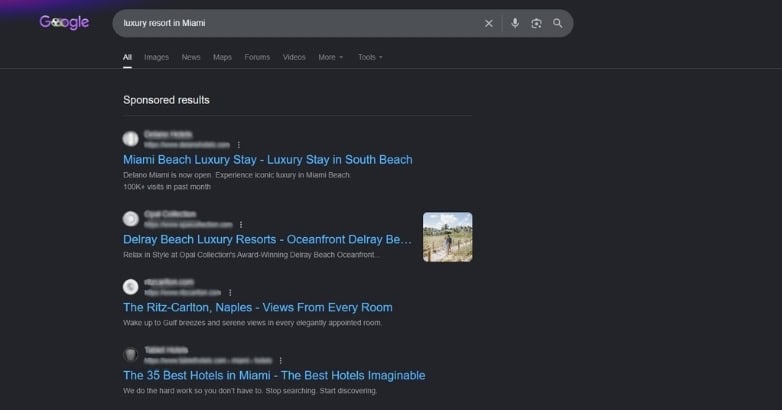Screen dimensions: 782x410
Task: Click the magnifying glass search icon
Action: point(558,23)
